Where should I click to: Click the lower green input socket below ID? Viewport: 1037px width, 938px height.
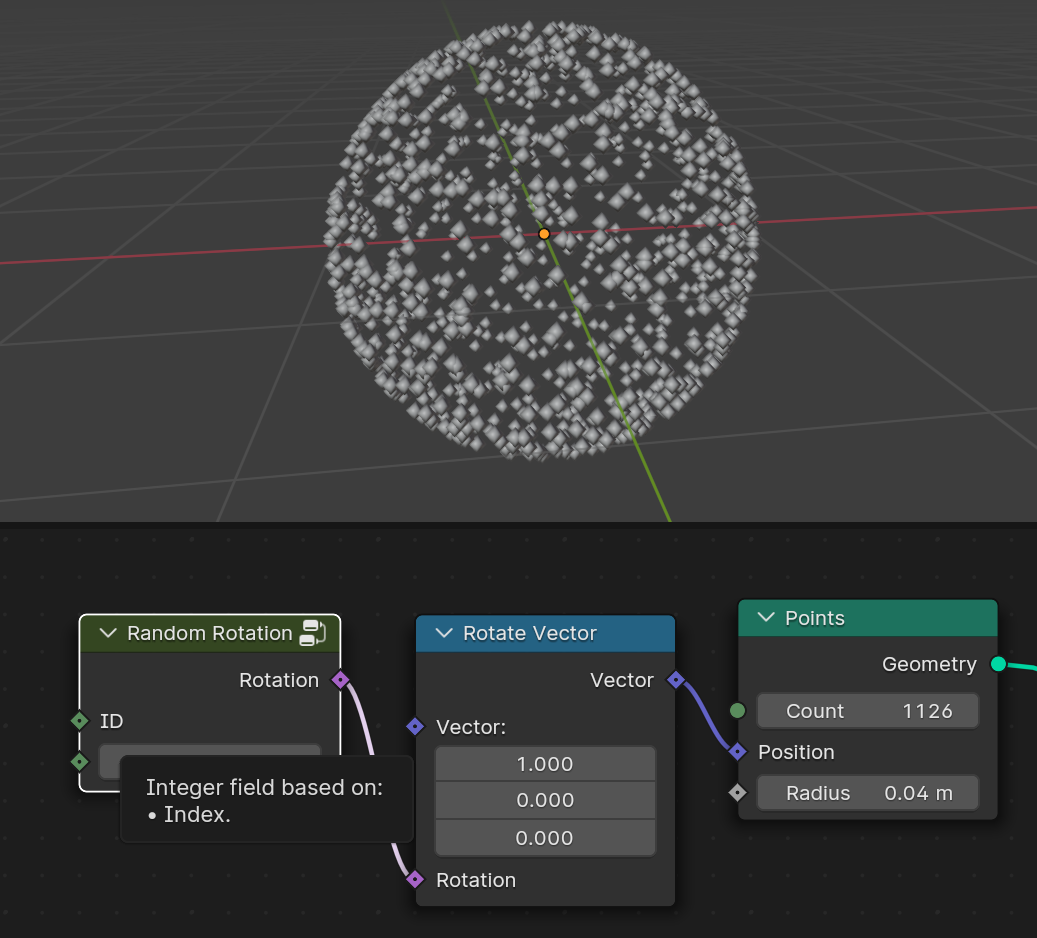pos(79,761)
